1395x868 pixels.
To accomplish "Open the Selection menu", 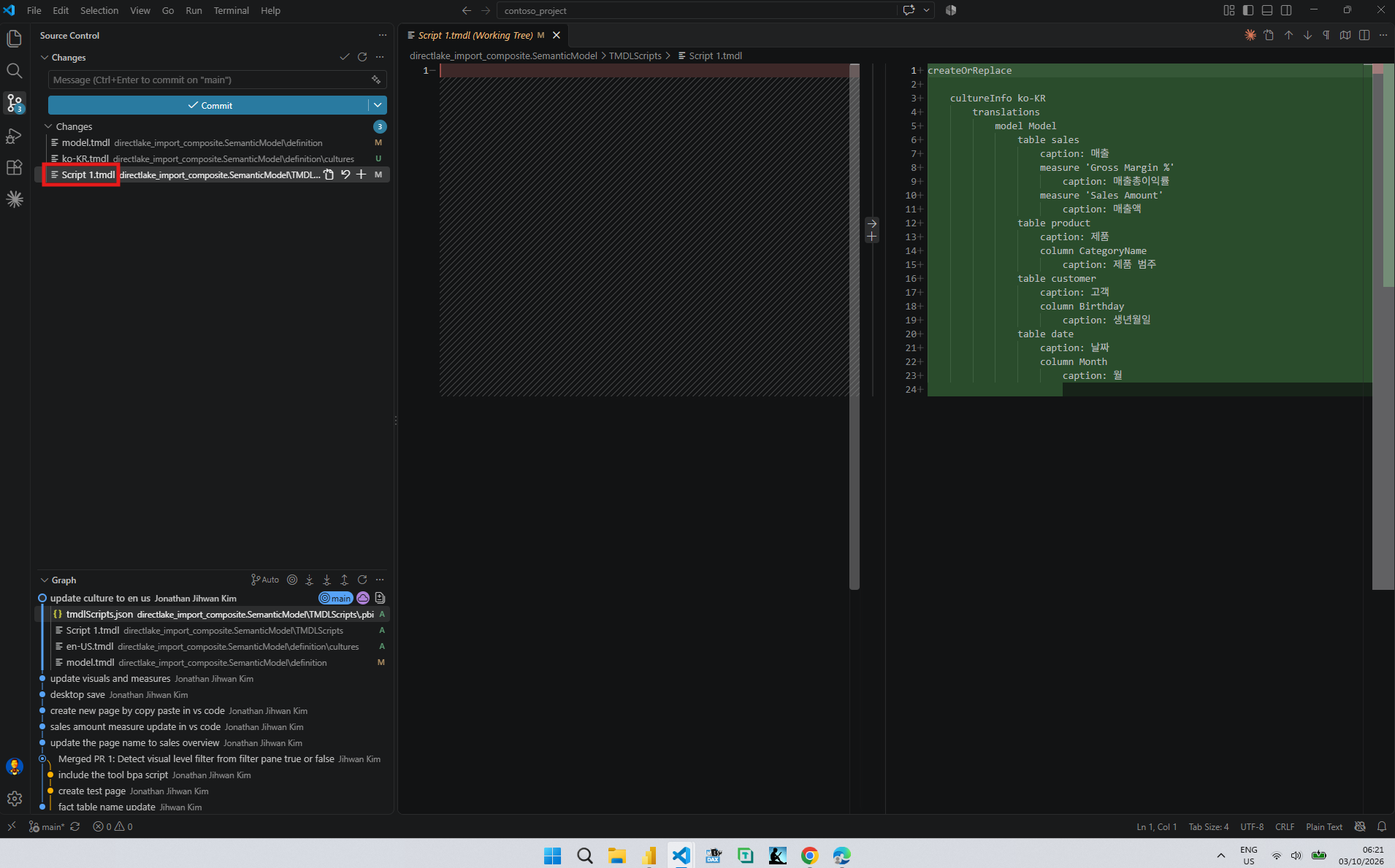I will (99, 10).
